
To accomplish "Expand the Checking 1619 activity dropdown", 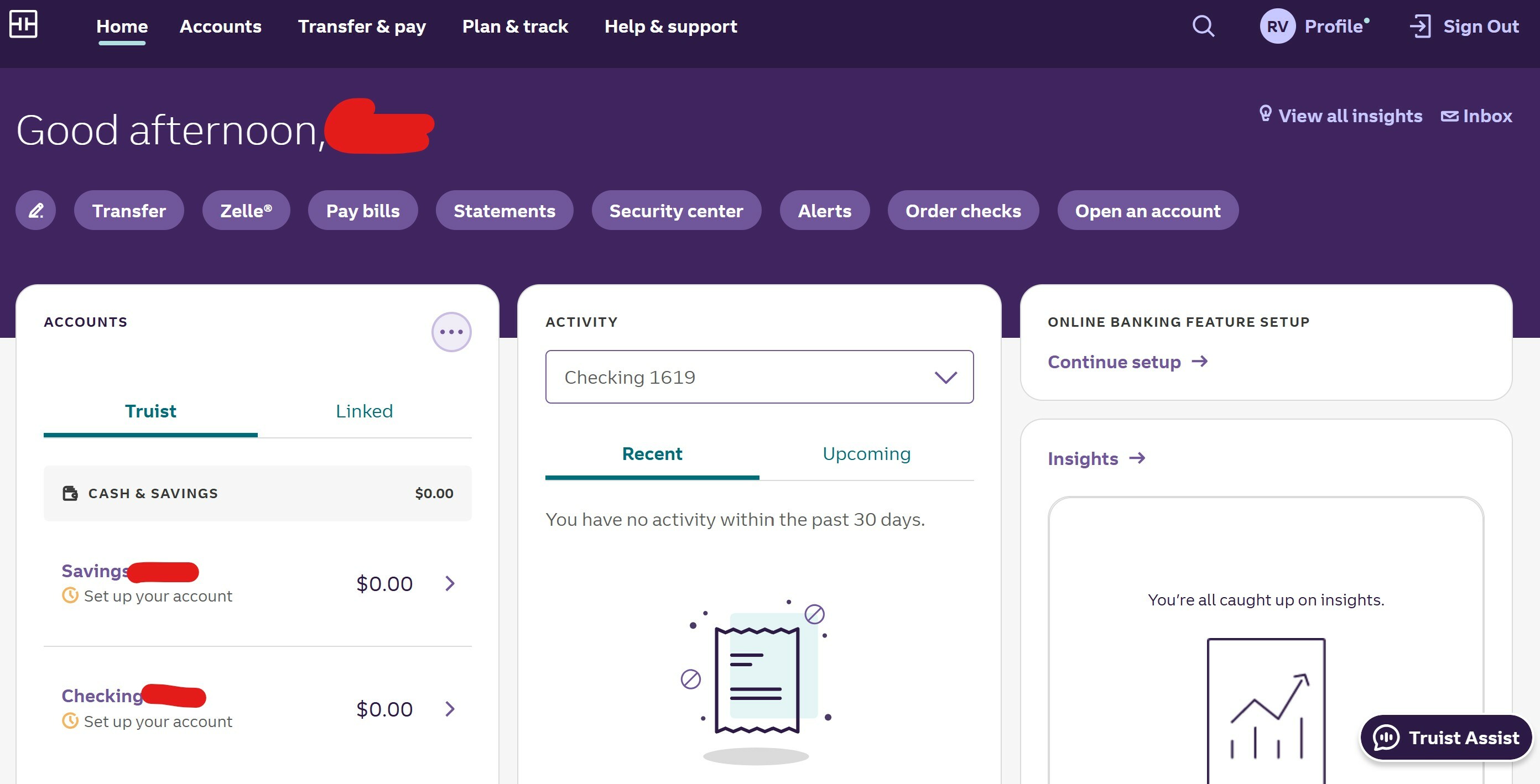I will click(759, 377).
